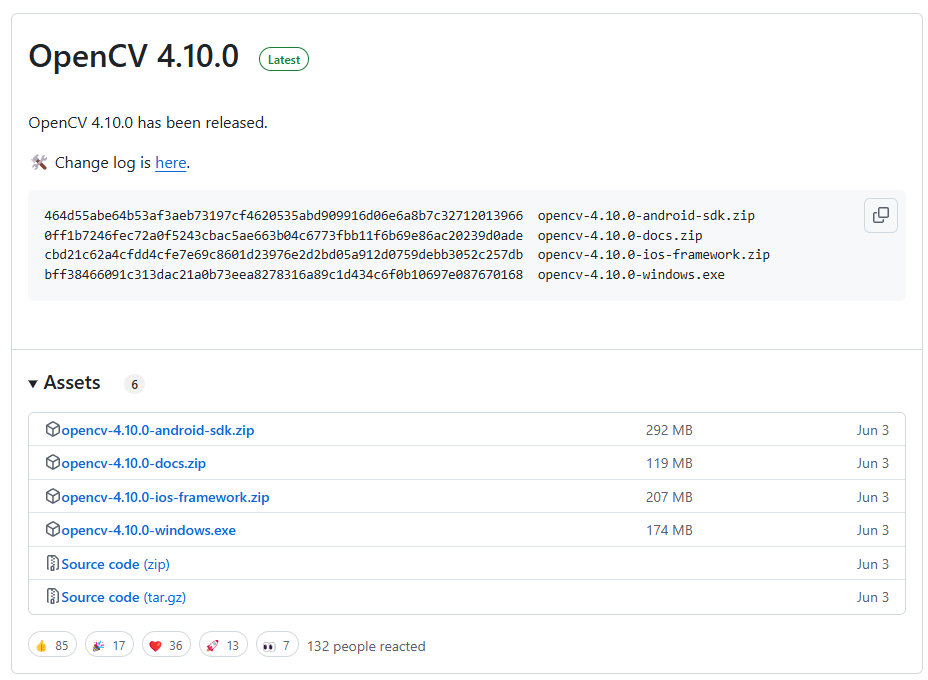The height and width of the screenshot is (680, 928).
Task: Click the Jun 3 date on the Source code (tar.gz) row
Action: coord(873,597)
